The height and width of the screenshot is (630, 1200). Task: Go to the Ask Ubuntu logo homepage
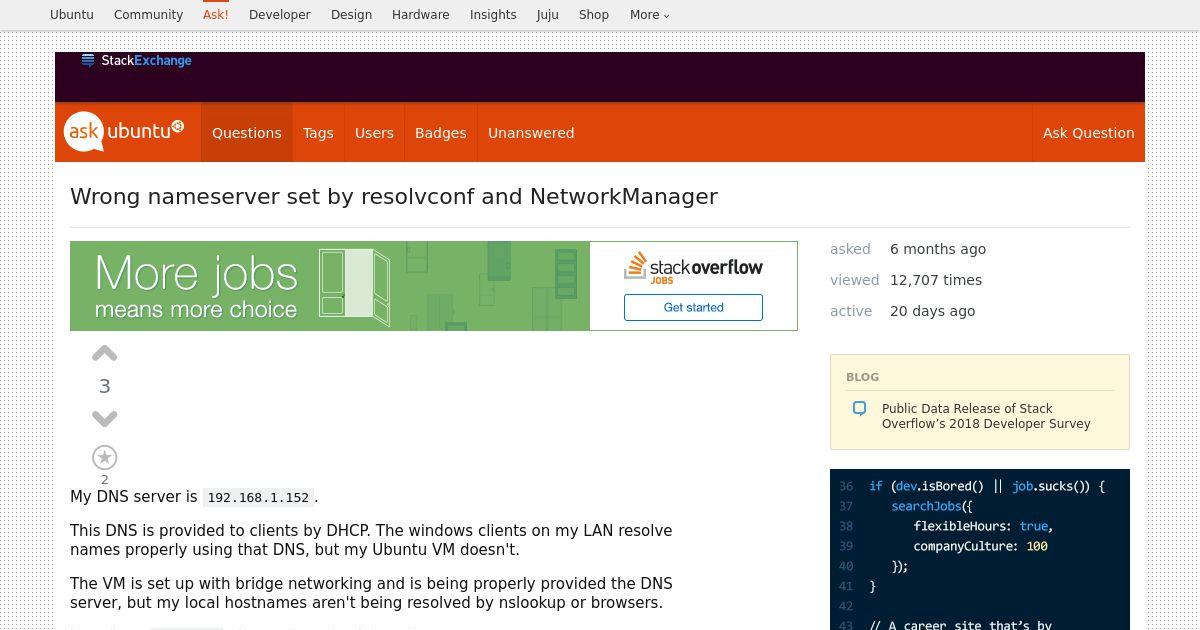(124, 132)
